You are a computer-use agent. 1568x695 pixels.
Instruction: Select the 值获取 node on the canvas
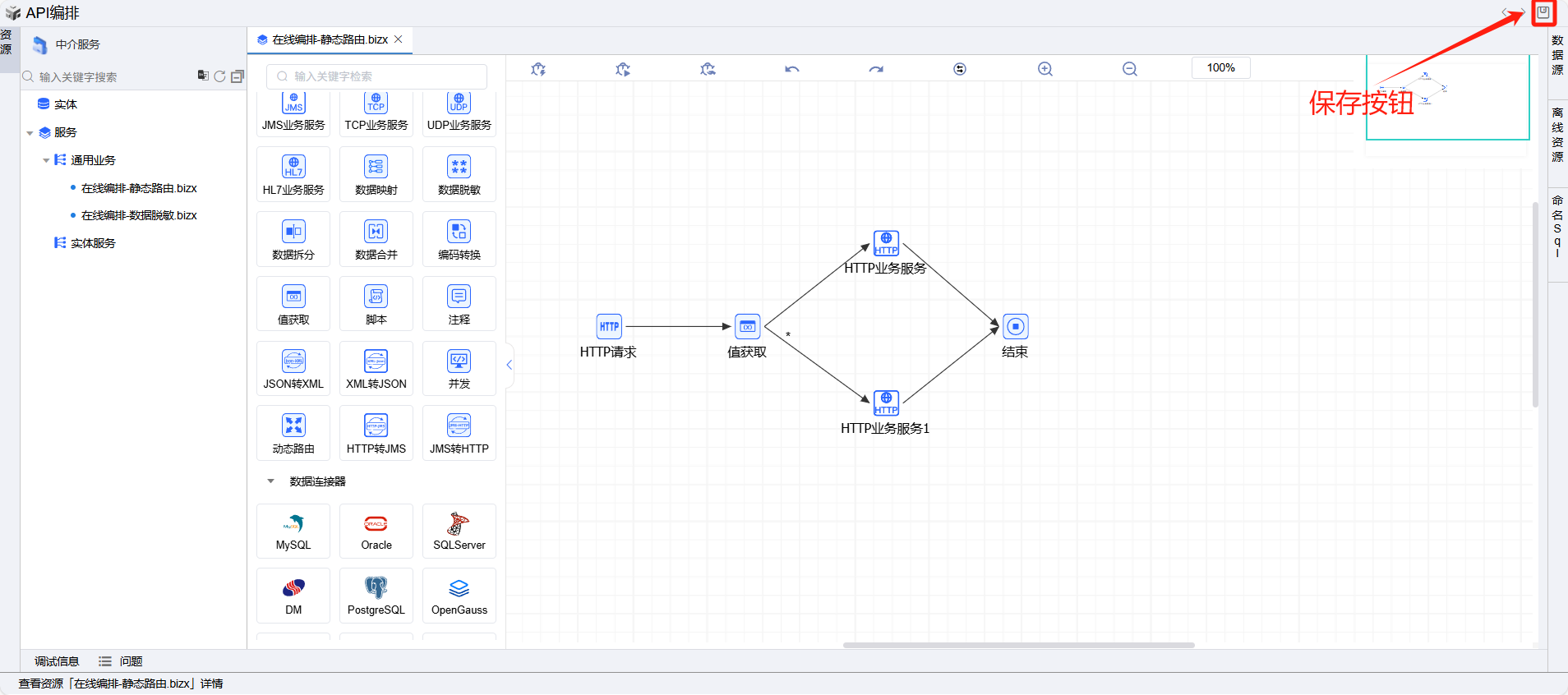click(747, 327)
